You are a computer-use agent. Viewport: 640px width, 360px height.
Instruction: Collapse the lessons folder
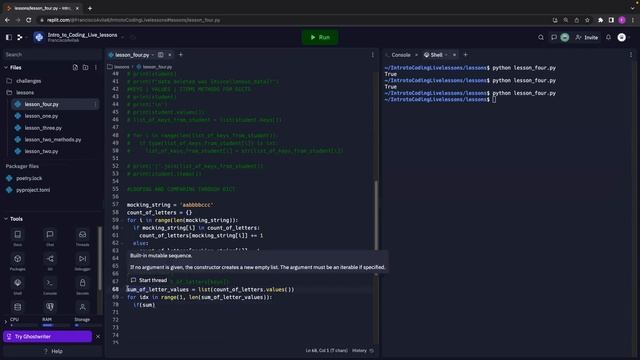coord(24,93)
